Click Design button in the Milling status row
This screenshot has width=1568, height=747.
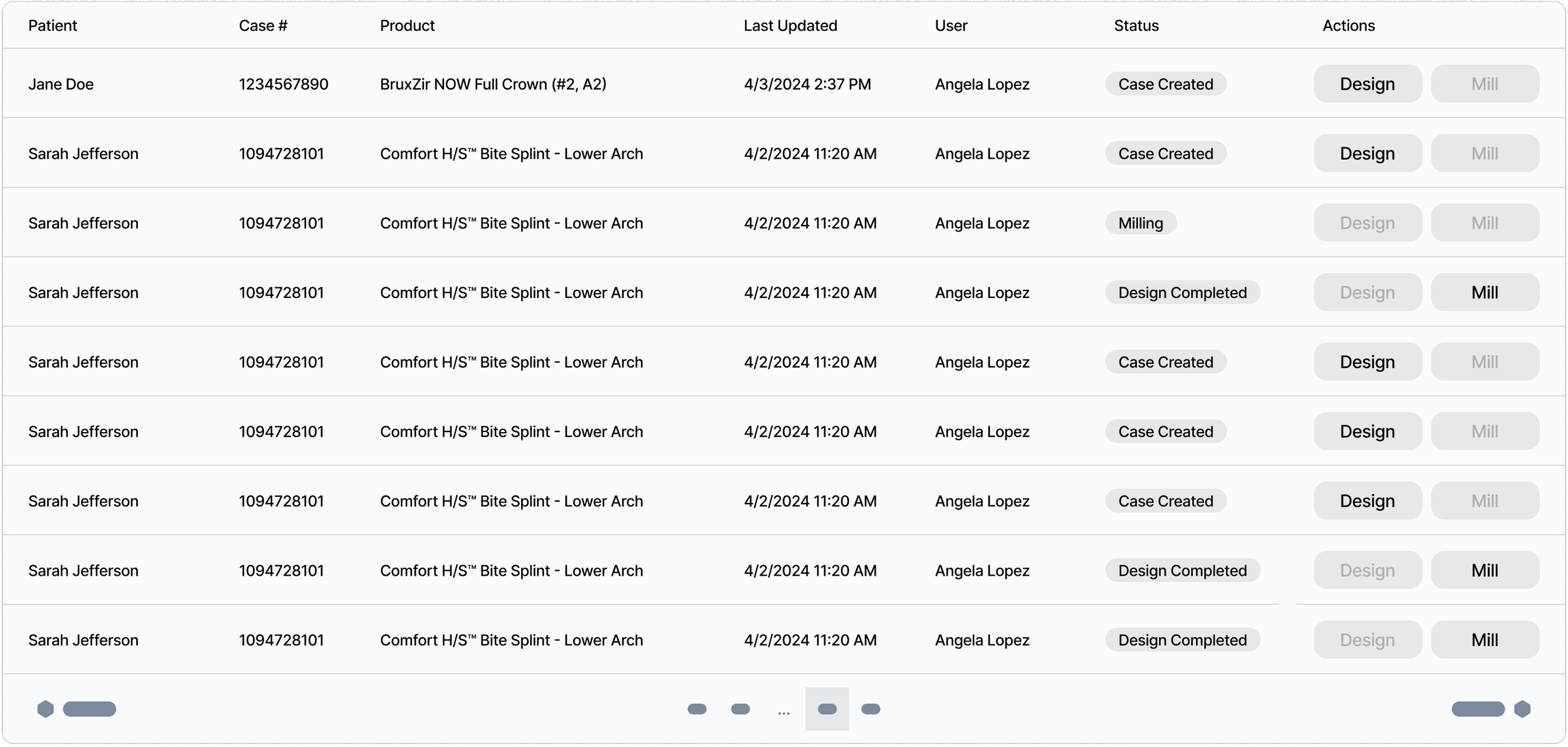pos(1367,223)
